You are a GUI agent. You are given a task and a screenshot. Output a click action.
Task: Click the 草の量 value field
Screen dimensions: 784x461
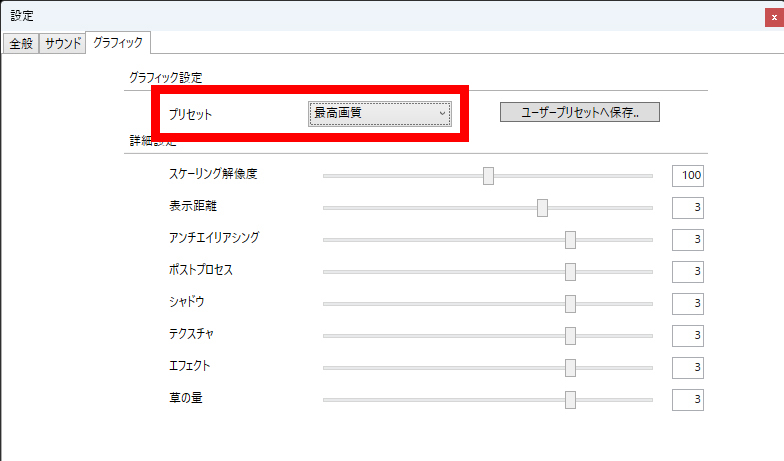688,400
